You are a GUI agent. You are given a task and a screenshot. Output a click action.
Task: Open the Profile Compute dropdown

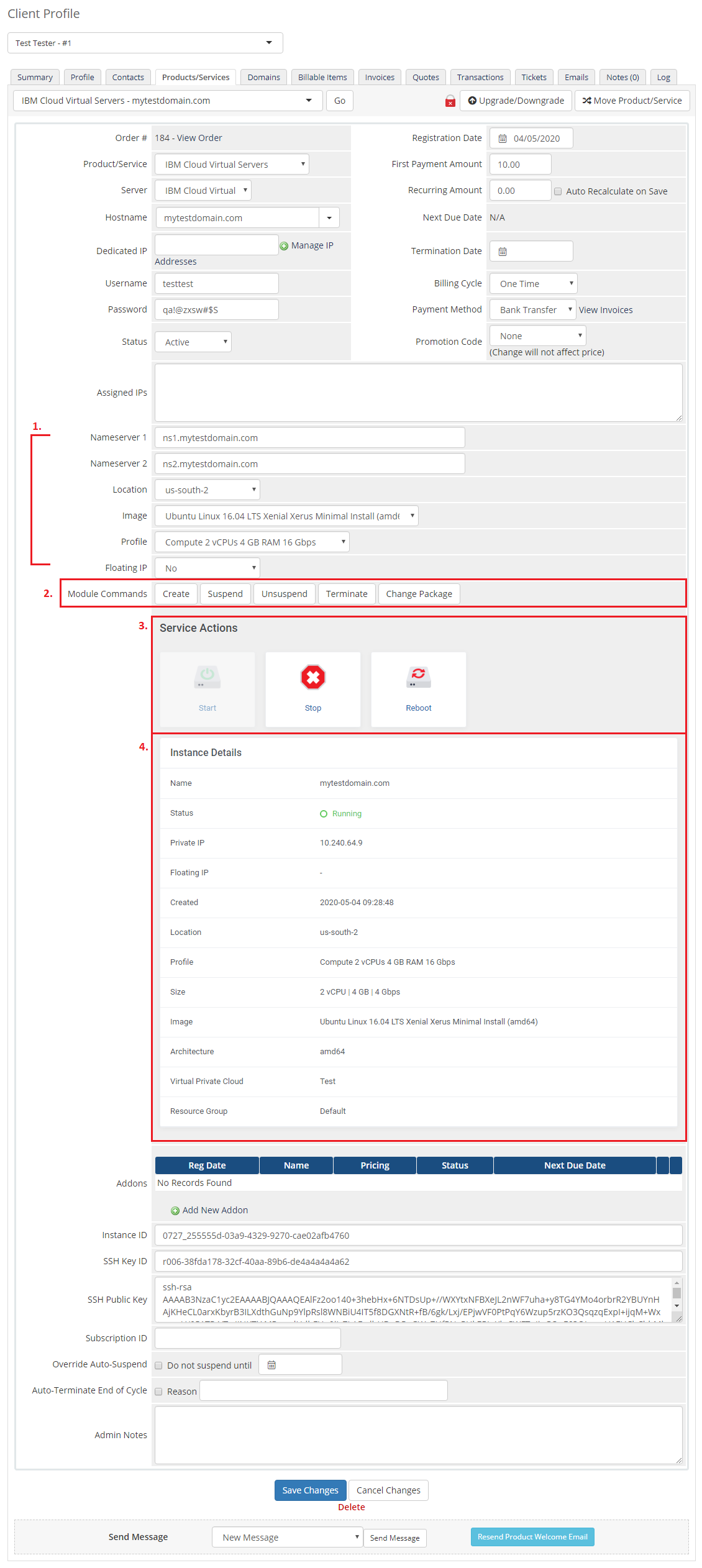[x=252, y=542]
